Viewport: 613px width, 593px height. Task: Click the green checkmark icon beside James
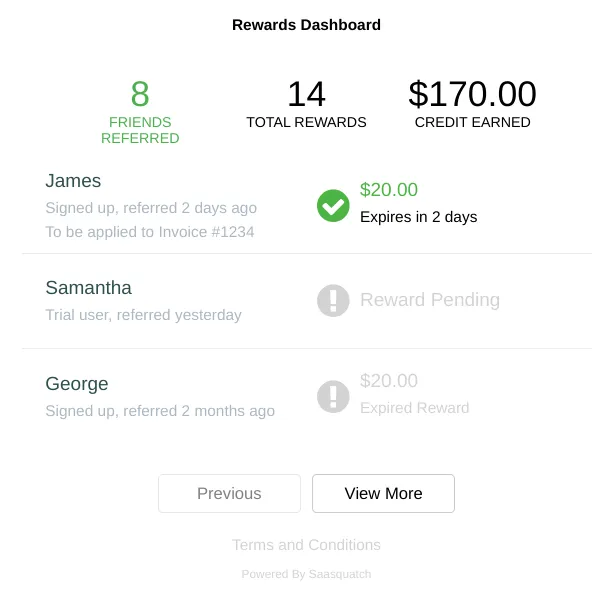pos(333,206)
